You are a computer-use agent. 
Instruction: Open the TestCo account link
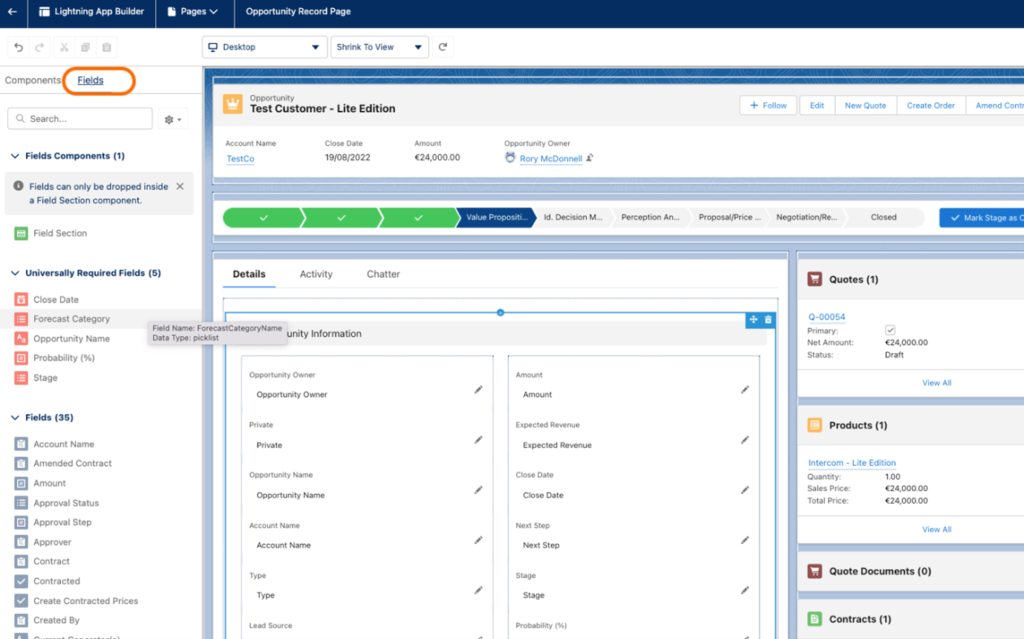coord(240,158)
